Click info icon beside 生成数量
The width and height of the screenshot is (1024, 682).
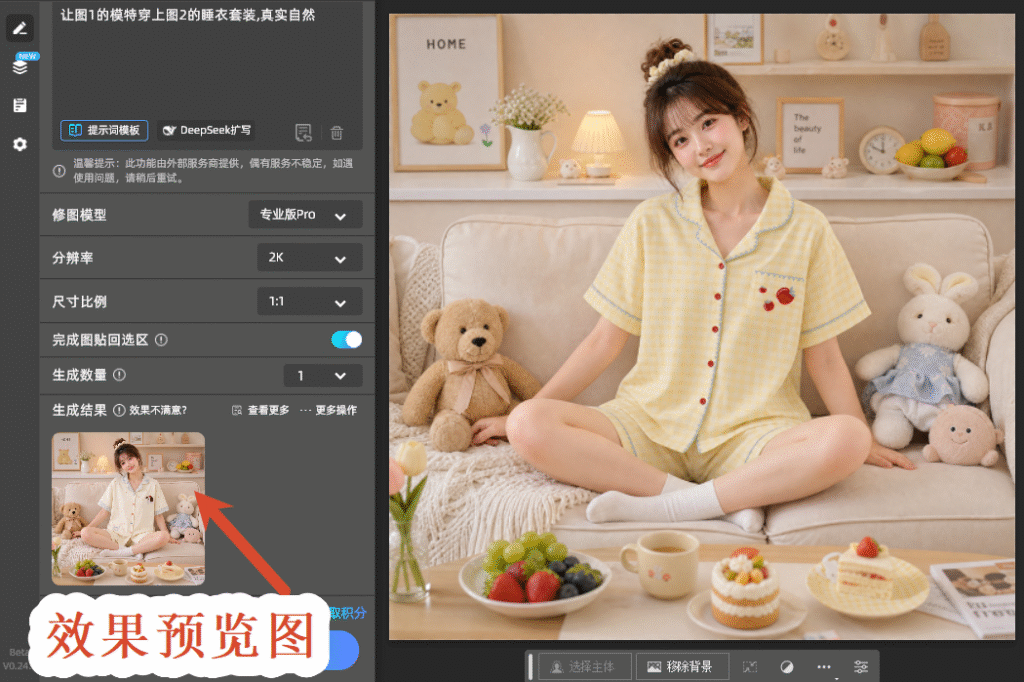(120, 375)
